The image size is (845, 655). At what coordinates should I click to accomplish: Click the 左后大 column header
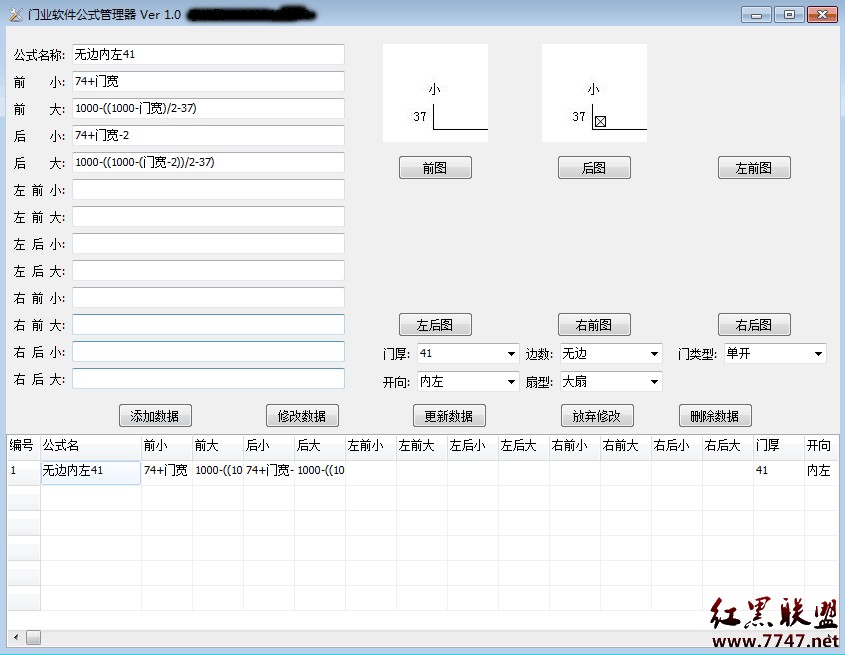tap(524, 446)
